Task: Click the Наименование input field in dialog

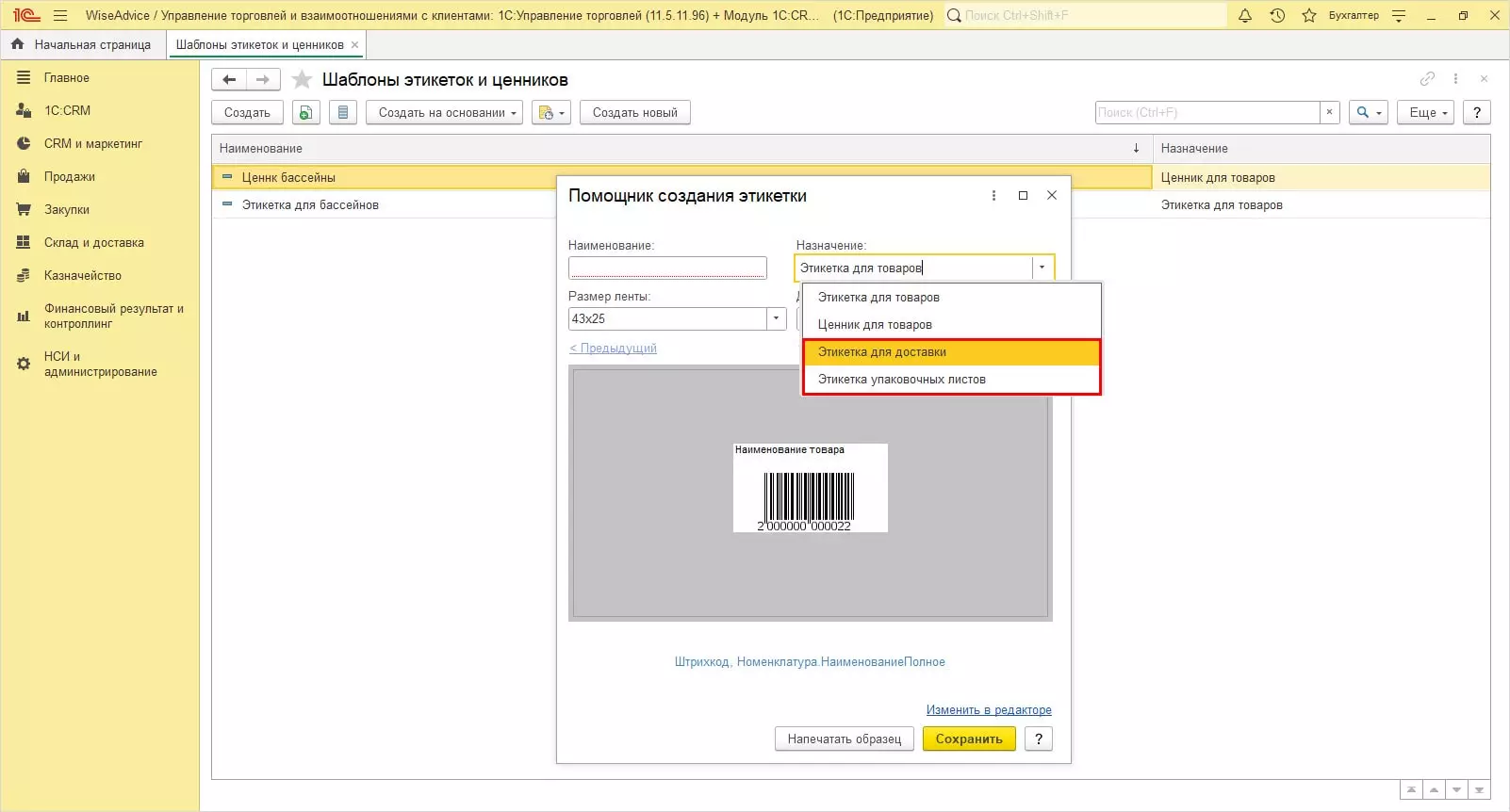Action: point(667,268)
